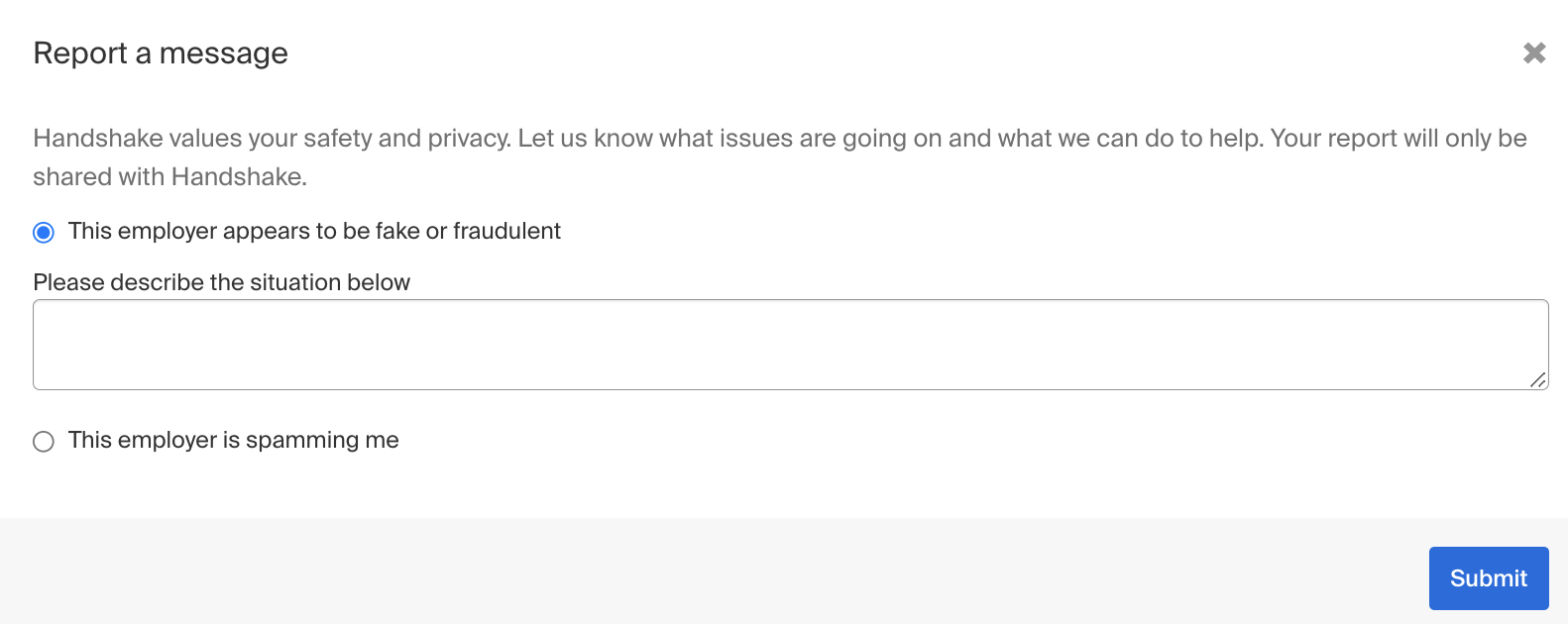This screenshot has height=624, width=1568.
Task: Click the 'Please describe the situation below' label
Action: (221, 282)
